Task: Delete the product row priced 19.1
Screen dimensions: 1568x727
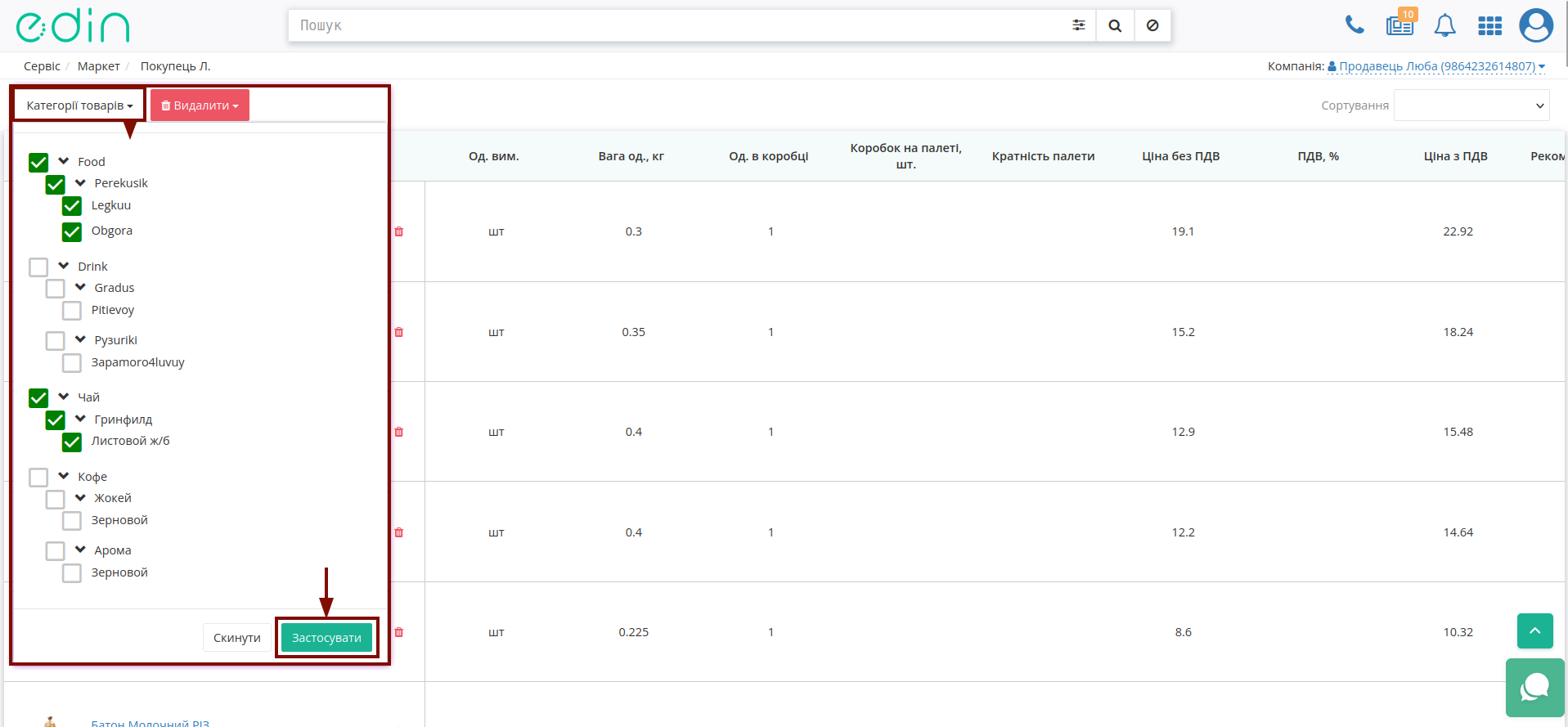Action: tap(399, 231)
